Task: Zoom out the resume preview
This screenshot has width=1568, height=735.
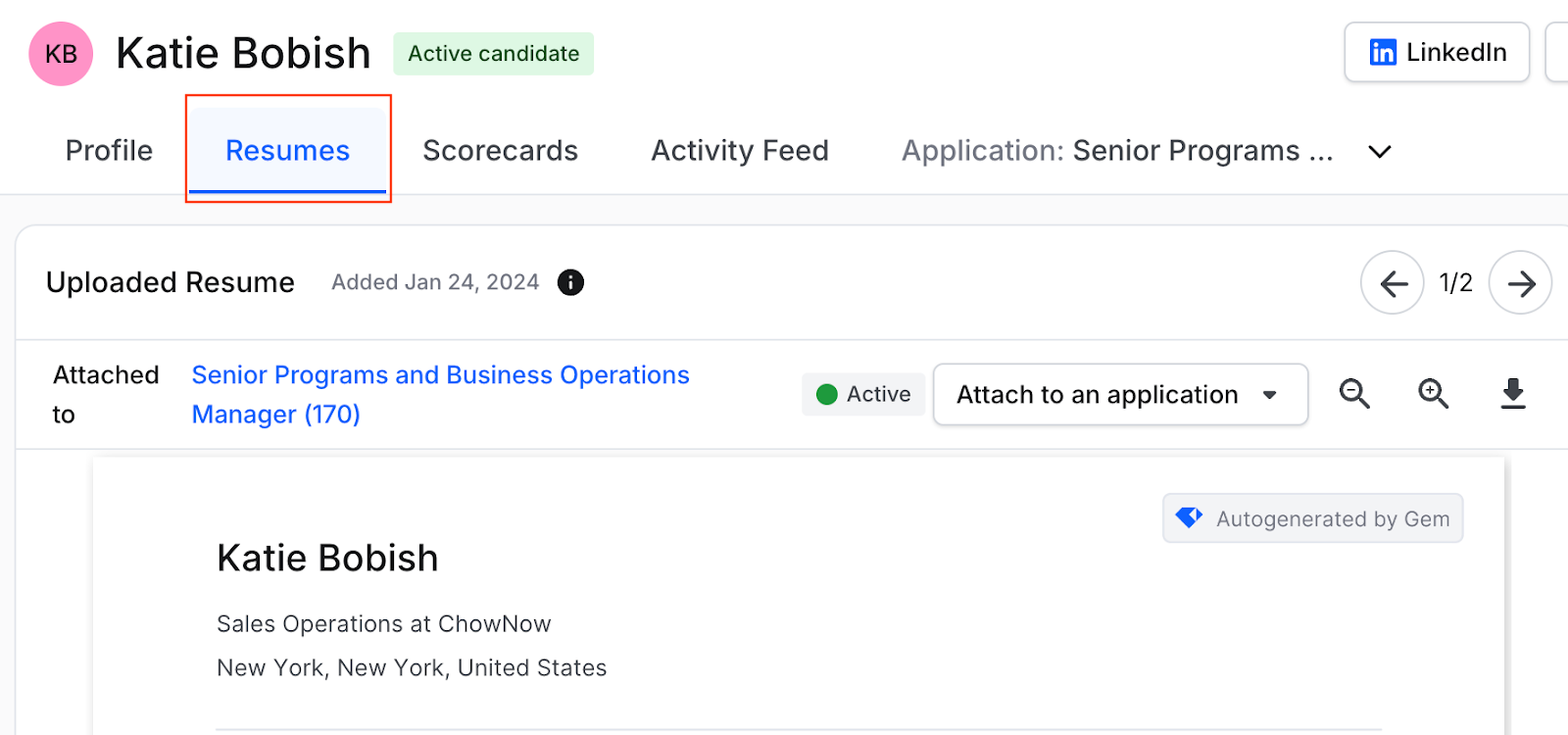Action: click(1354, 394)
